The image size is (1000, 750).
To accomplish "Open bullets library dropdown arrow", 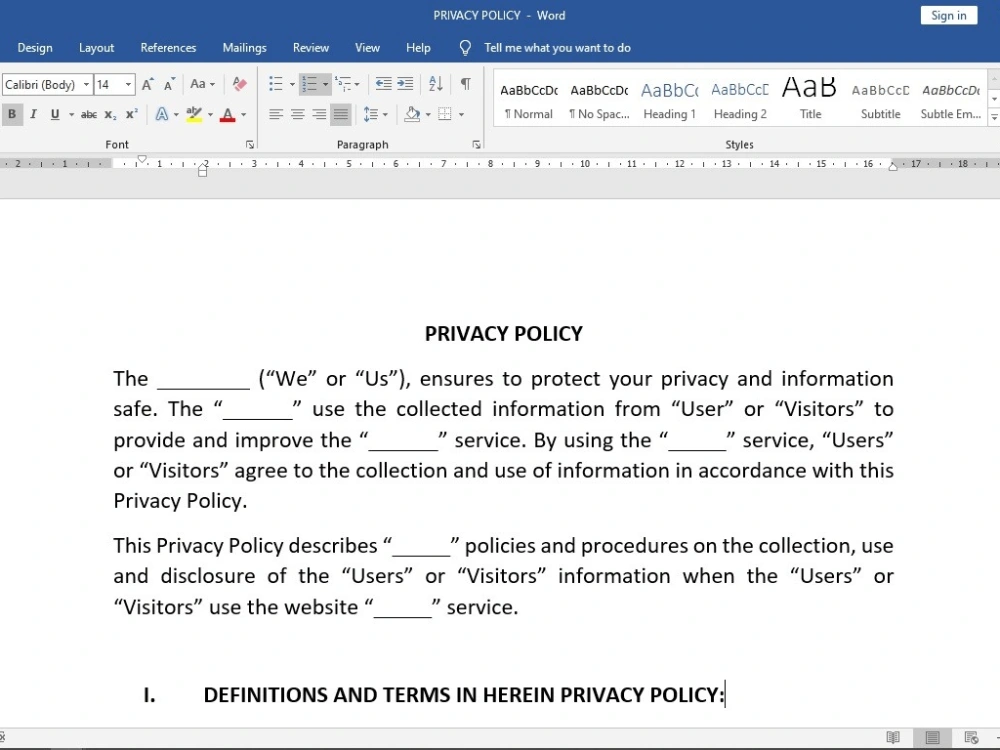I will click(292, 84).
